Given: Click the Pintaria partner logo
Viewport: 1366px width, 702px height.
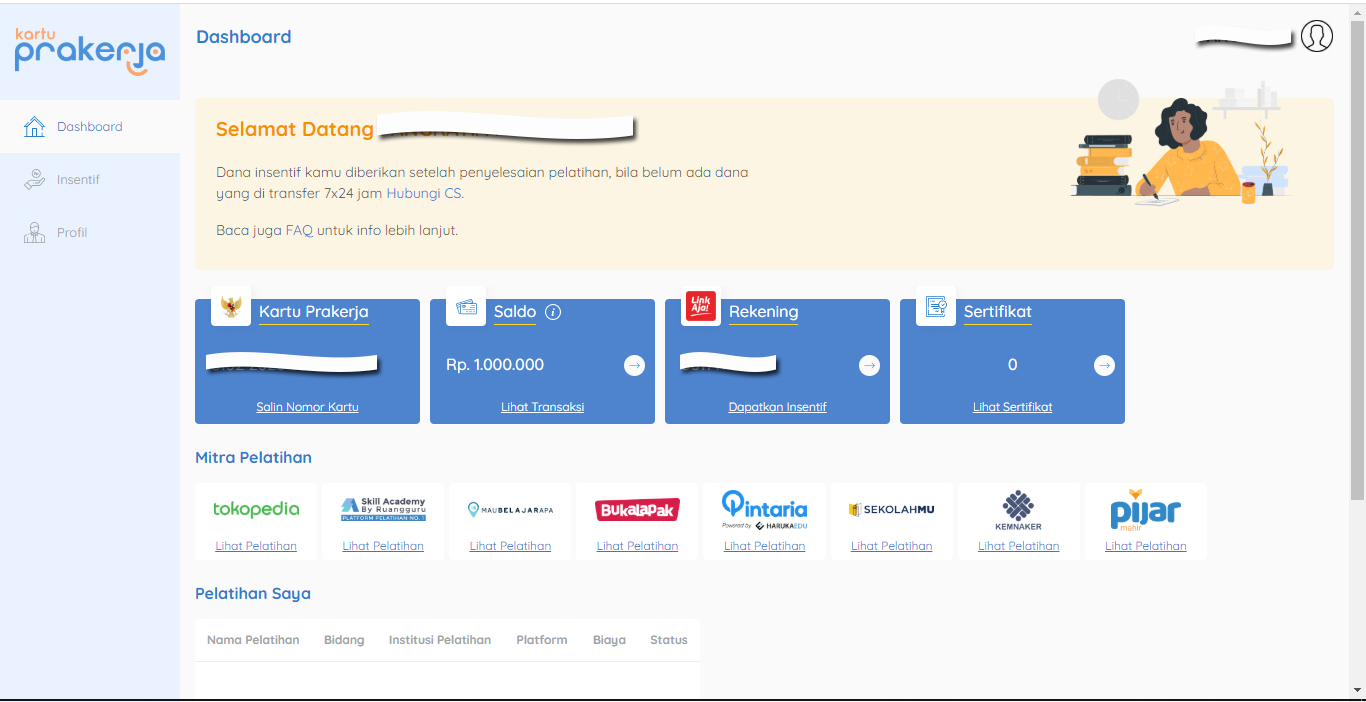Looking at the screenshot, I should tap(764, 509).
